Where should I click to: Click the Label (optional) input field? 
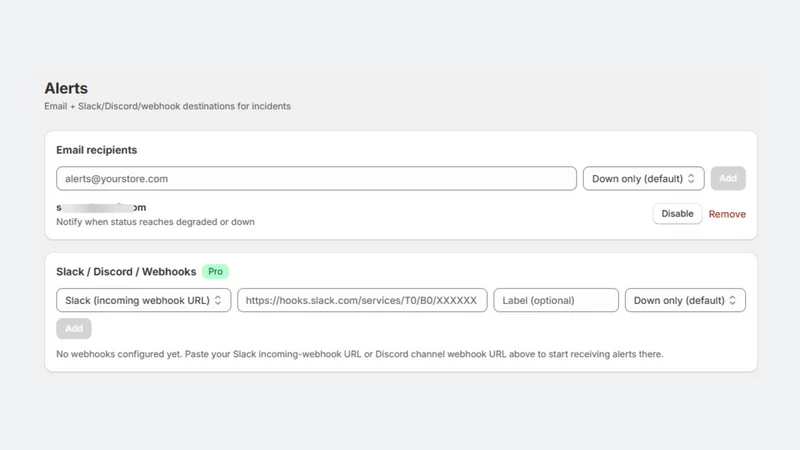pos(556,301)
